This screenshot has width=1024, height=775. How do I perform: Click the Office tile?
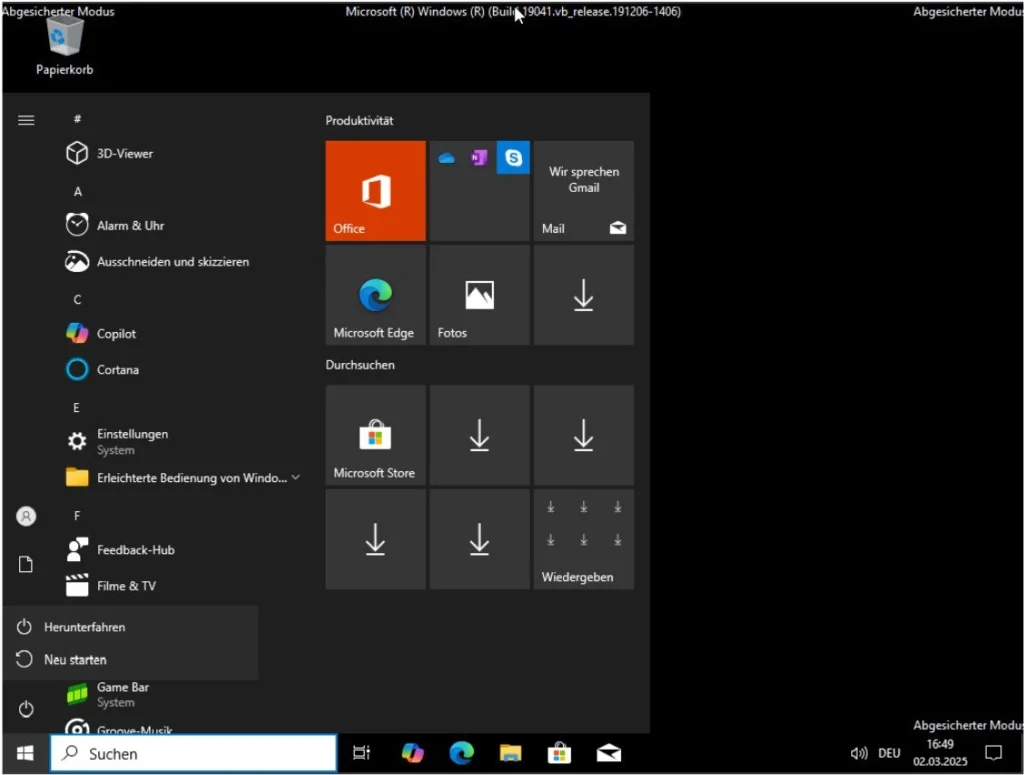[x=376, y=191]
